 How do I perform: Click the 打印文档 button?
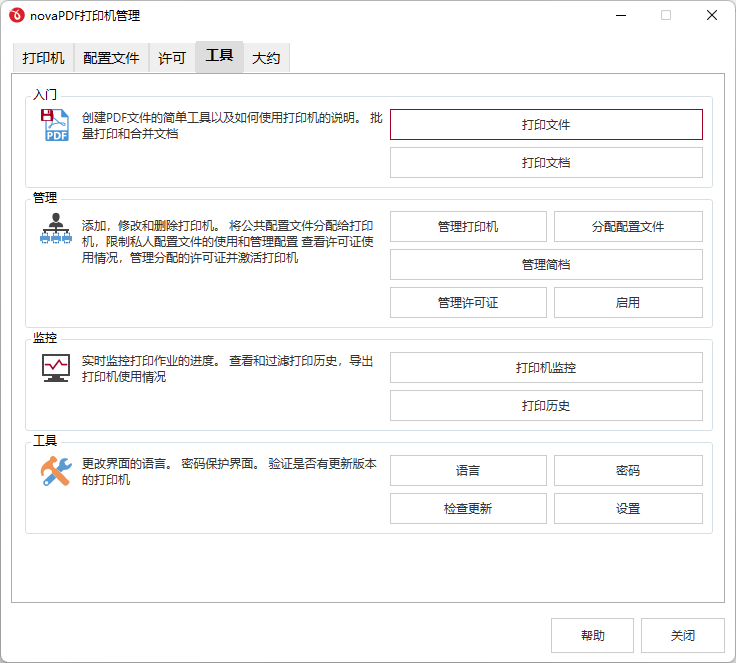click(546, 162)
